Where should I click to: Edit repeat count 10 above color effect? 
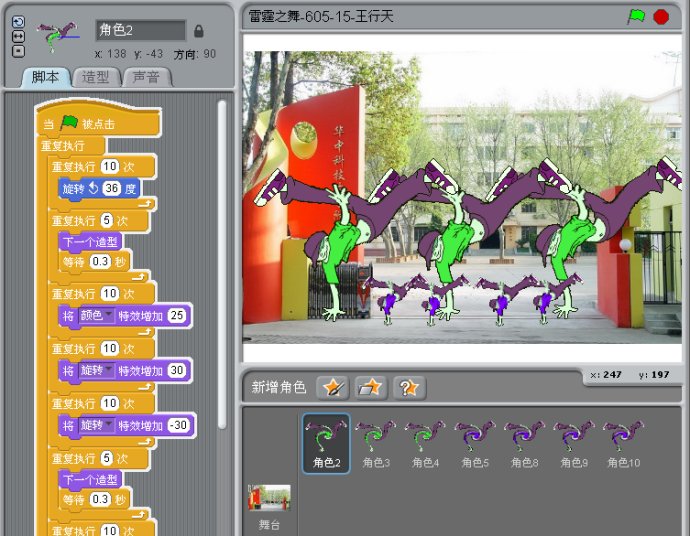110,293
